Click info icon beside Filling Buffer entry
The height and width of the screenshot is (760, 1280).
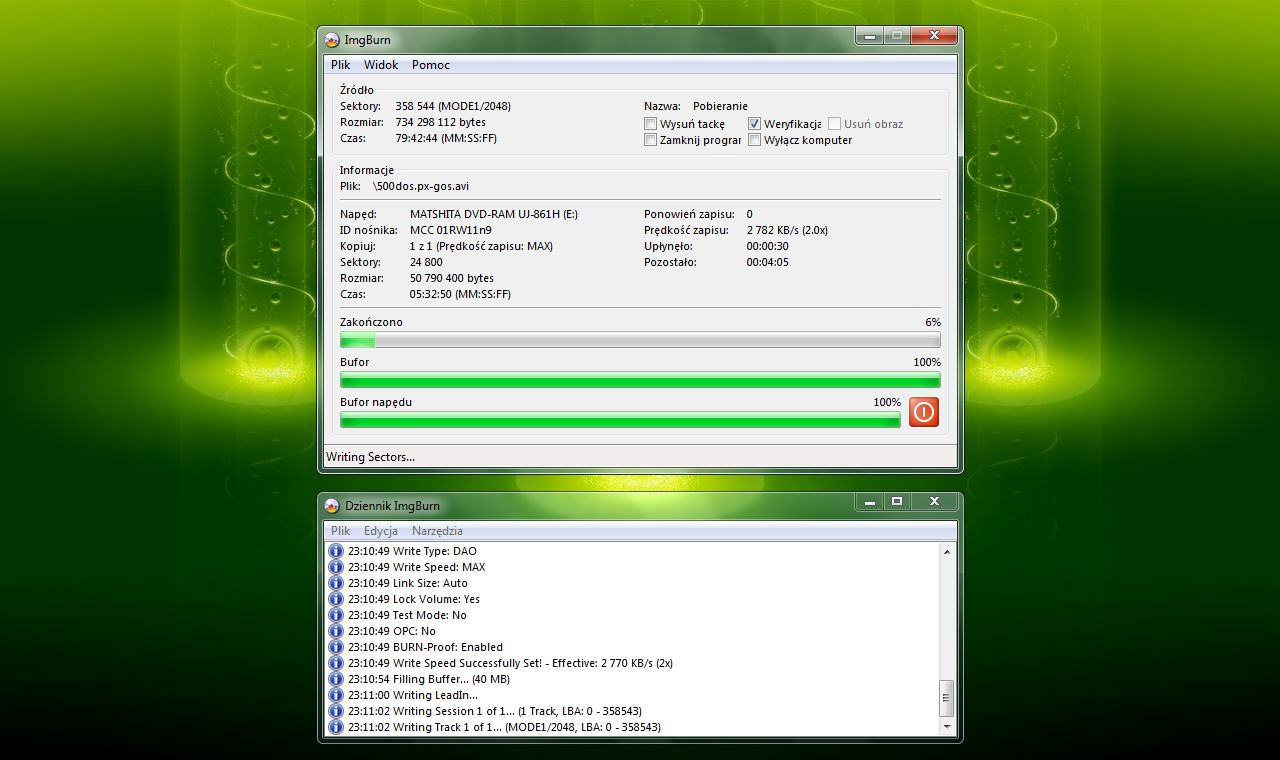(336, 679)
